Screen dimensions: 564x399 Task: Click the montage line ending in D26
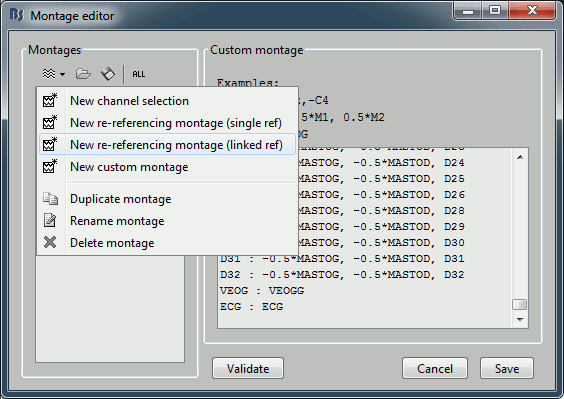(x=381, y=195)
